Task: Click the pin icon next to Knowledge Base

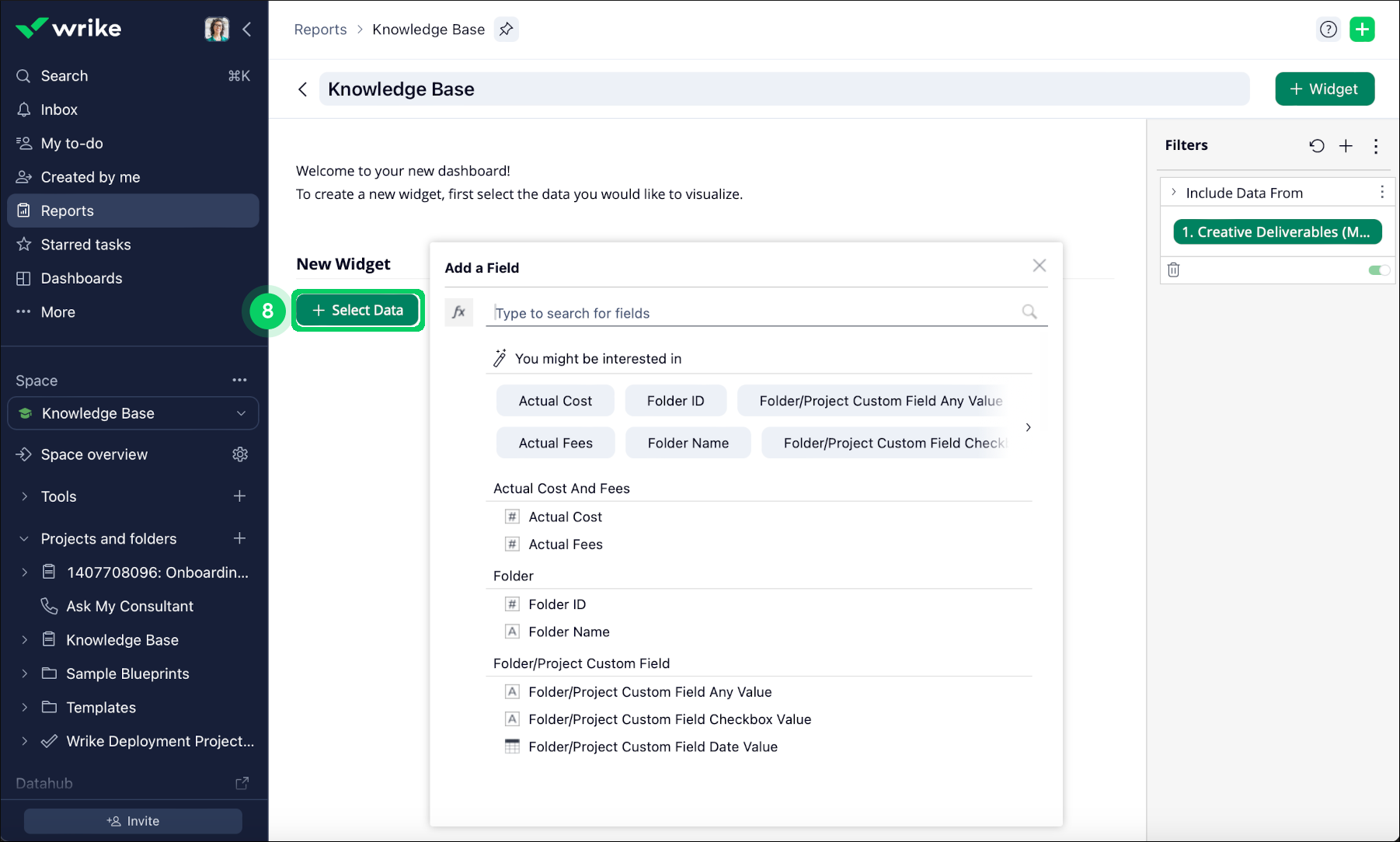Action: [x=506, y=30]
